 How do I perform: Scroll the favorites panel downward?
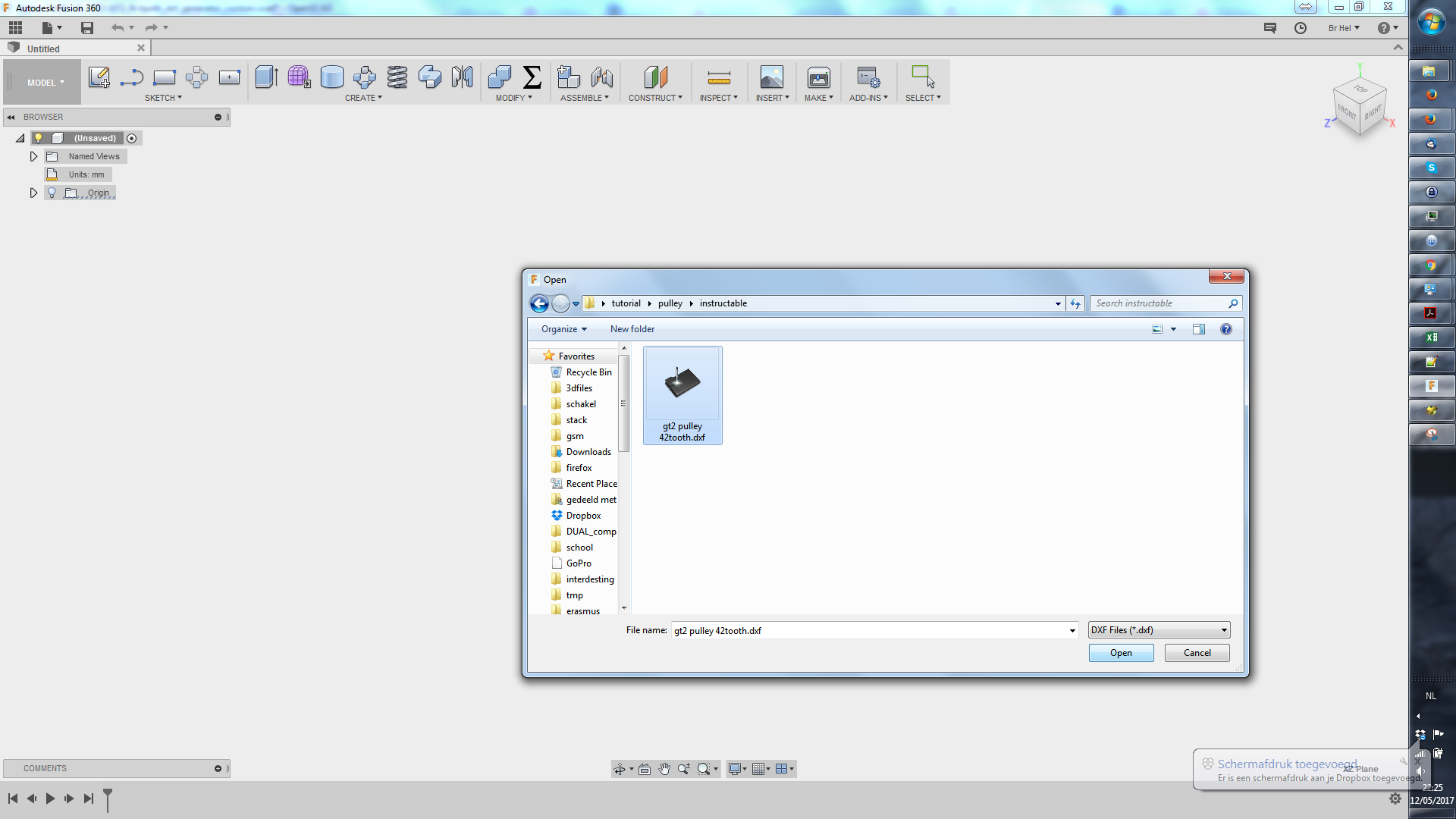(625, 611)
